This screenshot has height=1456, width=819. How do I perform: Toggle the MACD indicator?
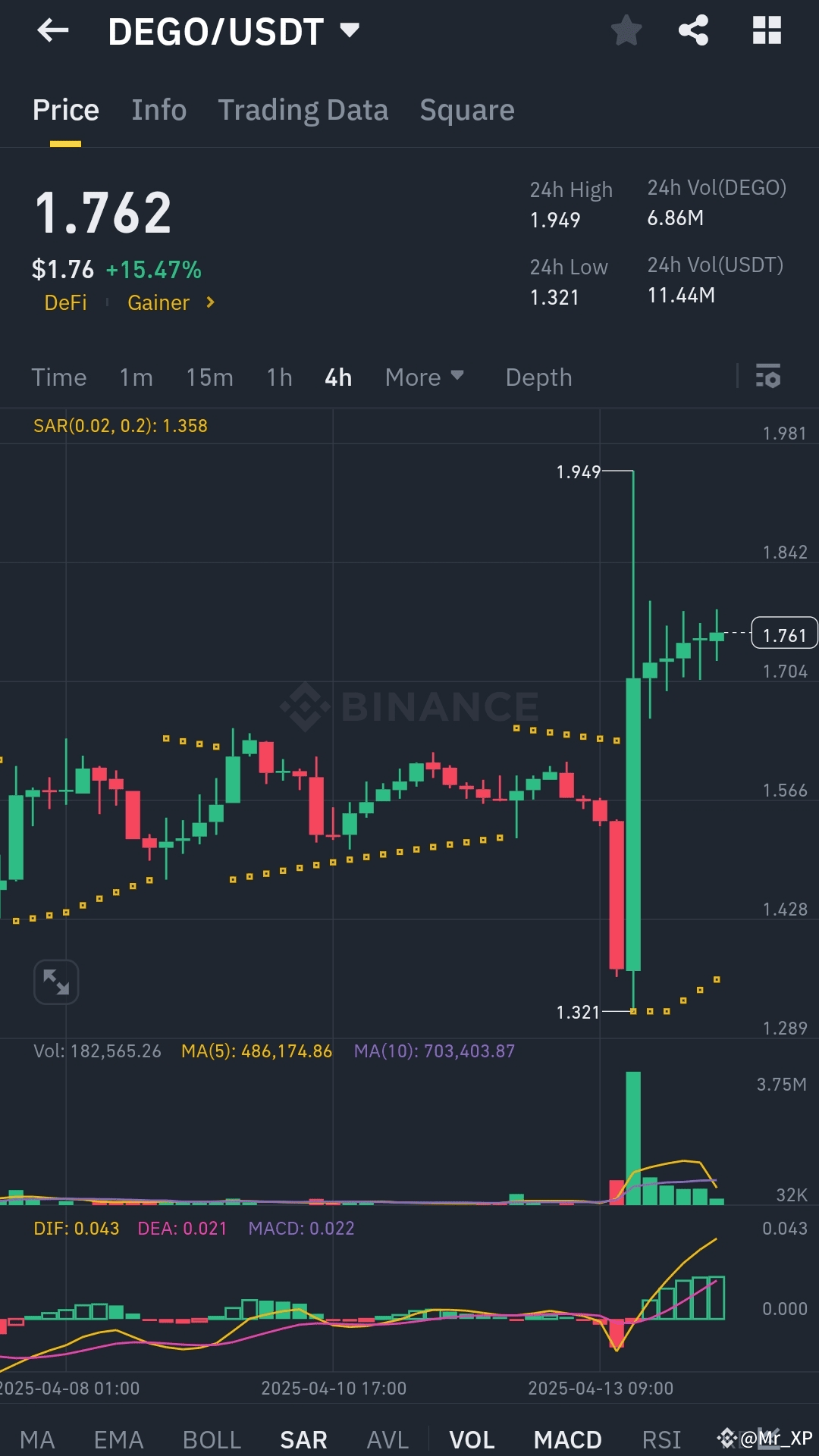(x=568, y=1438)
